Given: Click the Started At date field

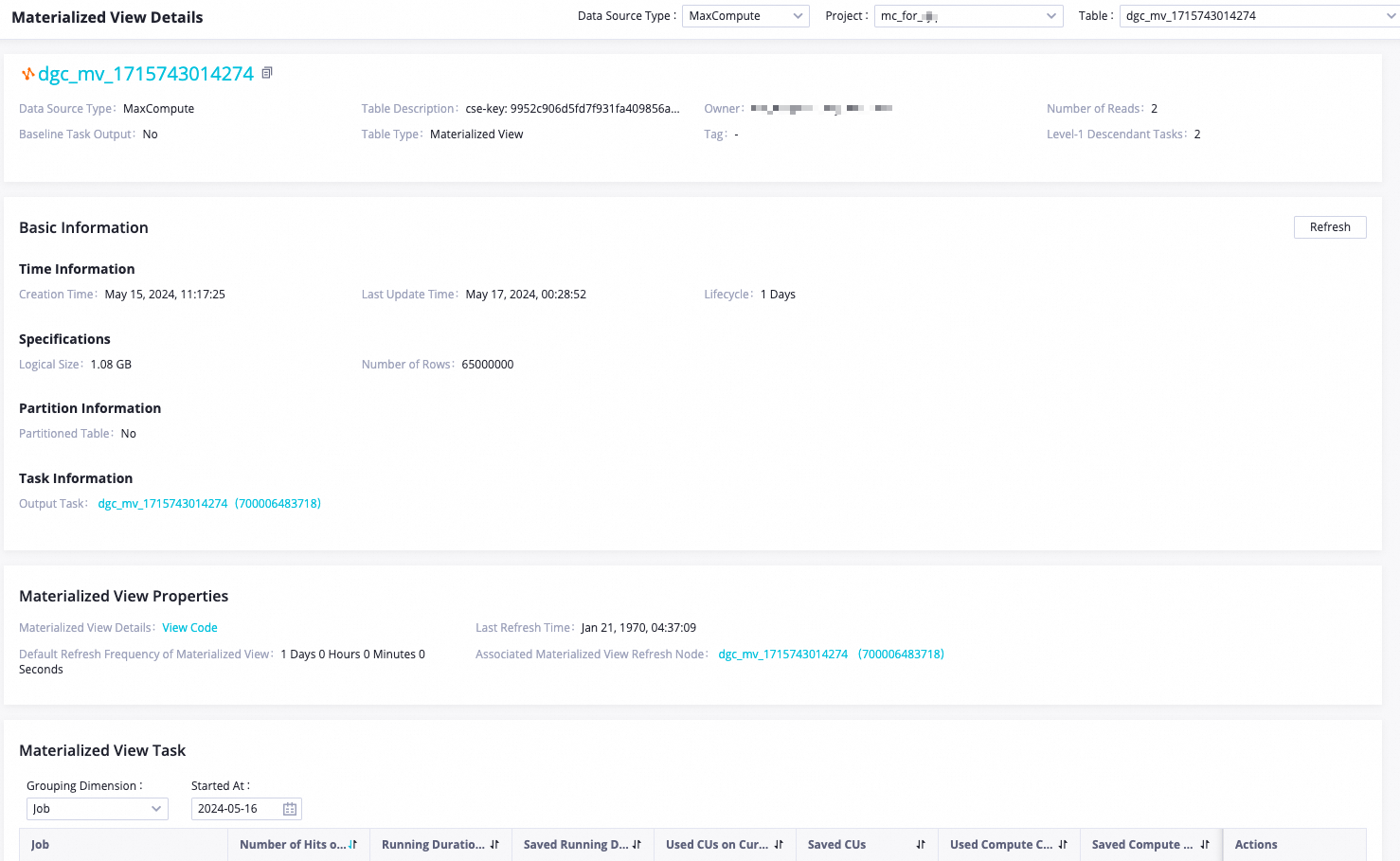Looking at the screenshot, I should [x=246, y=809].
